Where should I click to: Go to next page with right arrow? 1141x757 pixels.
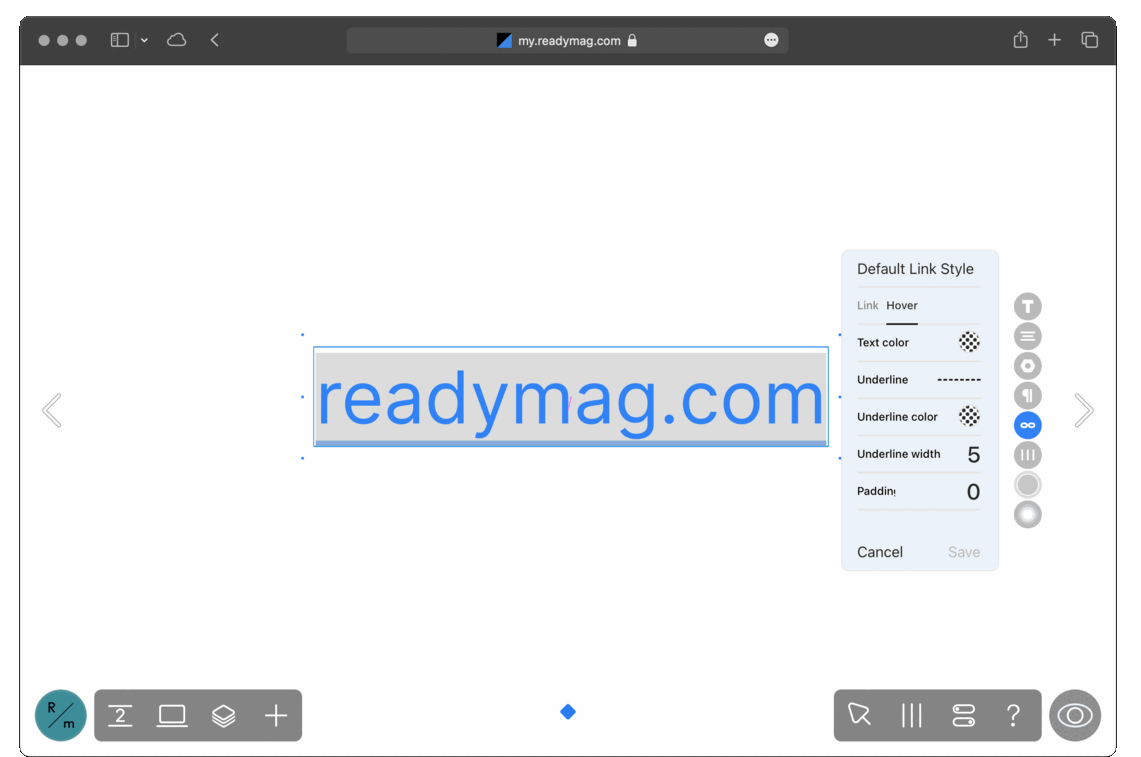(x=1084, y=411)
